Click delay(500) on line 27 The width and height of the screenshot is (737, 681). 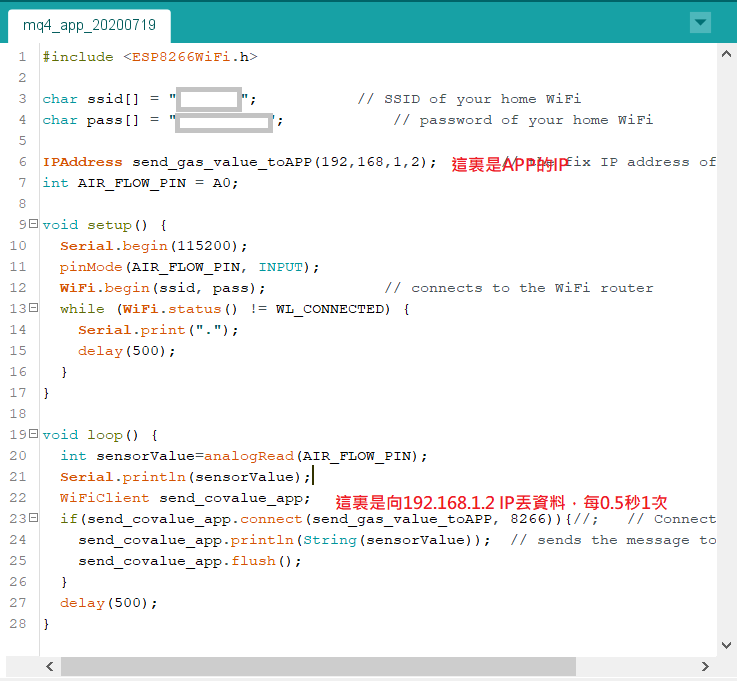click(x=108, y=603)
